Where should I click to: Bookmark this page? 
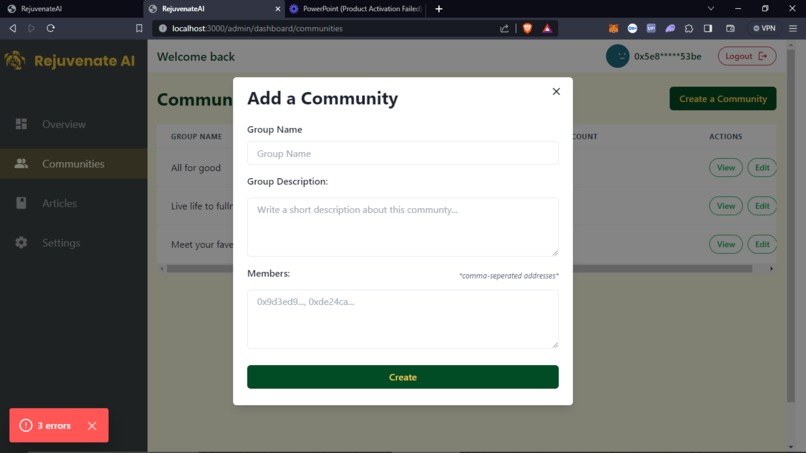(139, 28)
